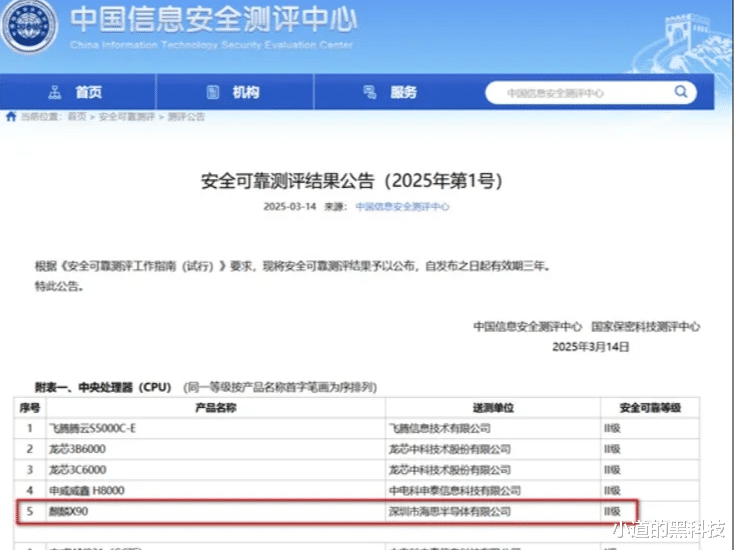Follow the 测评公告 breadcrumb link
The image size is (735, 550).
[186, 117]
